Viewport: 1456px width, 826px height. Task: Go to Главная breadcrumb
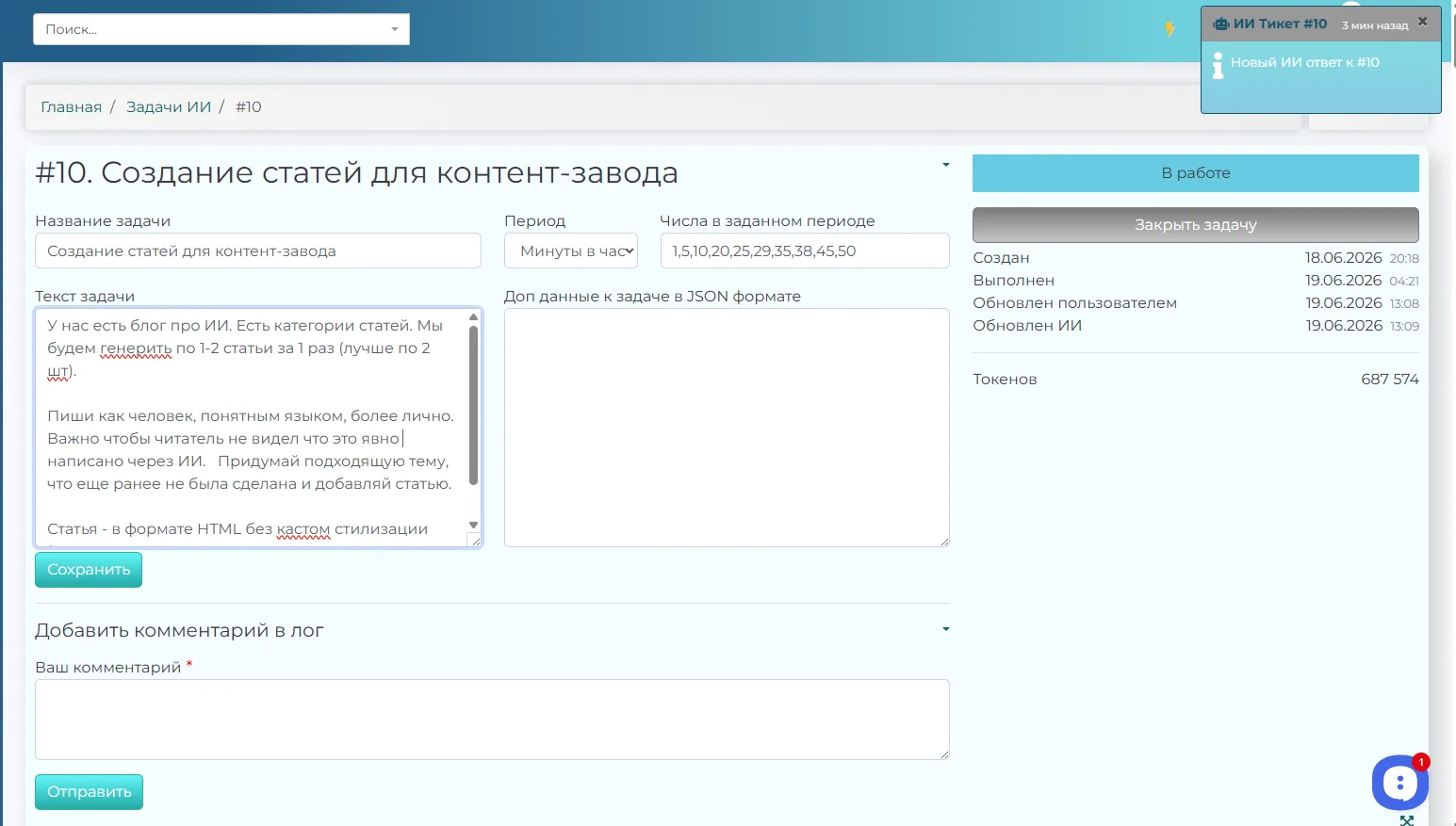coord(71,106)
